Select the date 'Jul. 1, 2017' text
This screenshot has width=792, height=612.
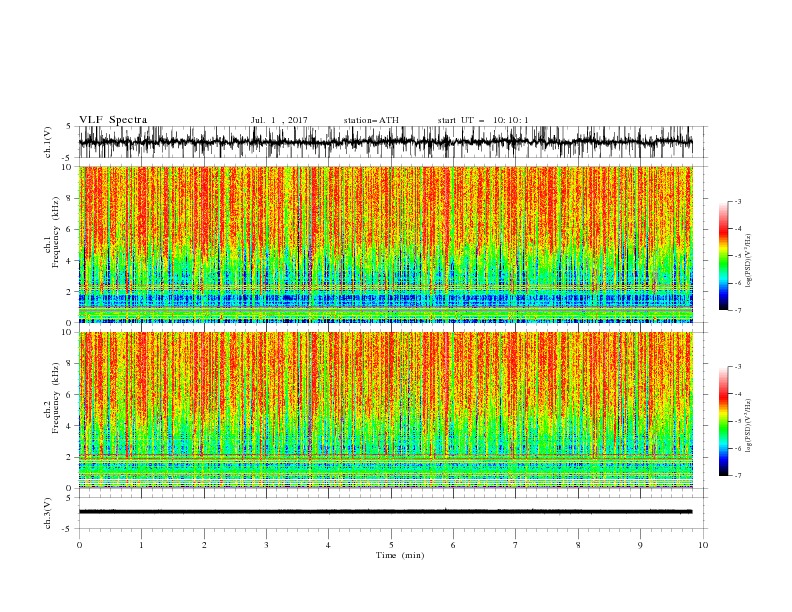279,120
